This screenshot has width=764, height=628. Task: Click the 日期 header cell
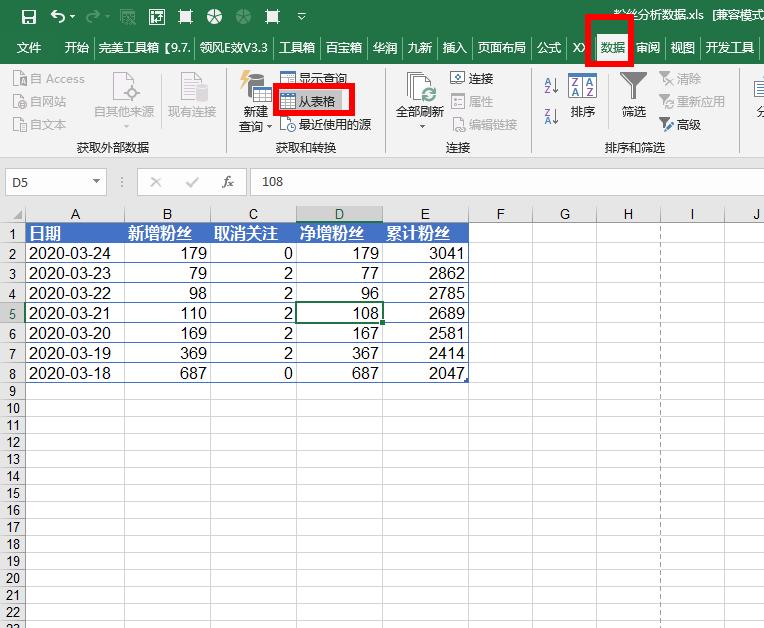pyautogui.click(x=75, y=233)
